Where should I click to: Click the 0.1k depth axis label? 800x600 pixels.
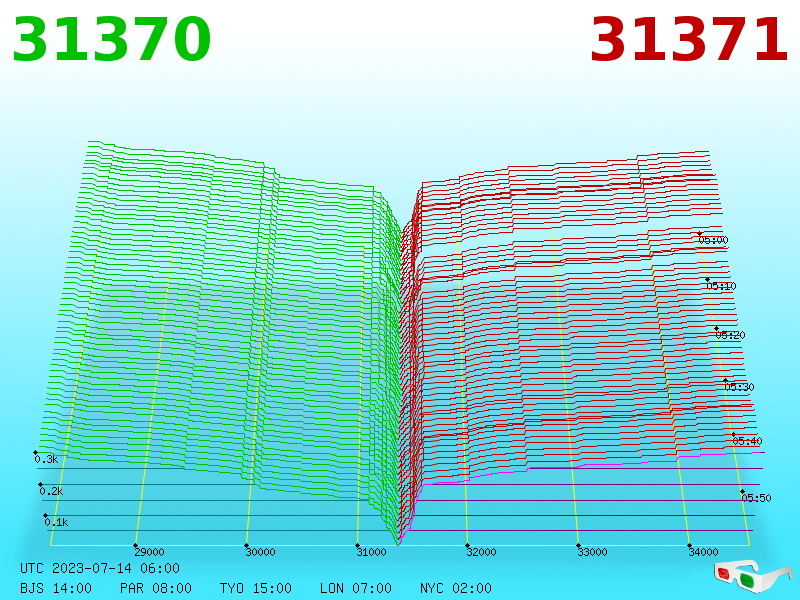click(x=56, y=522)
